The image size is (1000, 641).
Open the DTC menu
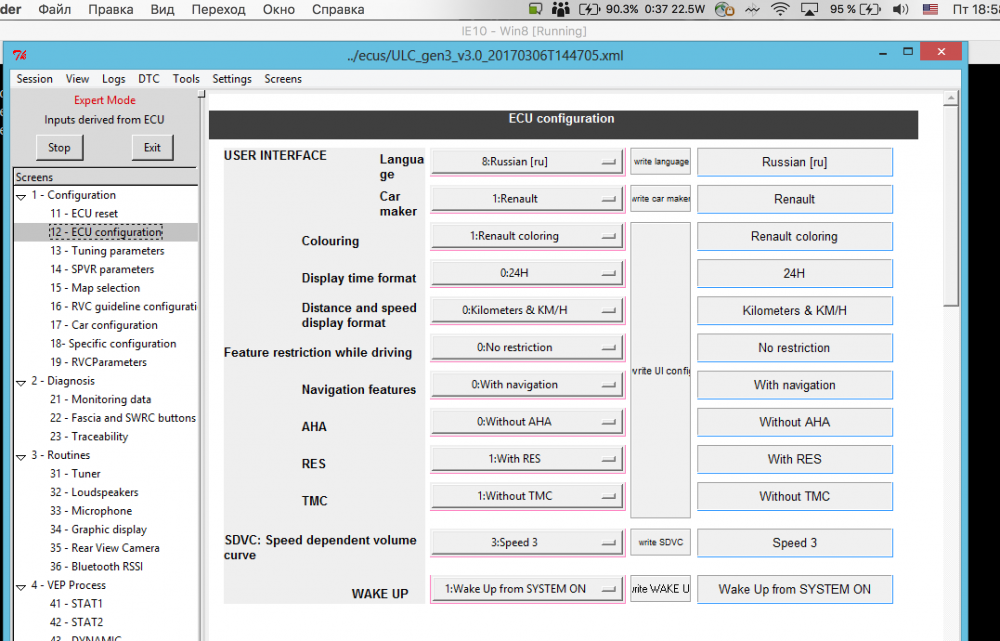(x=149, y=78)
